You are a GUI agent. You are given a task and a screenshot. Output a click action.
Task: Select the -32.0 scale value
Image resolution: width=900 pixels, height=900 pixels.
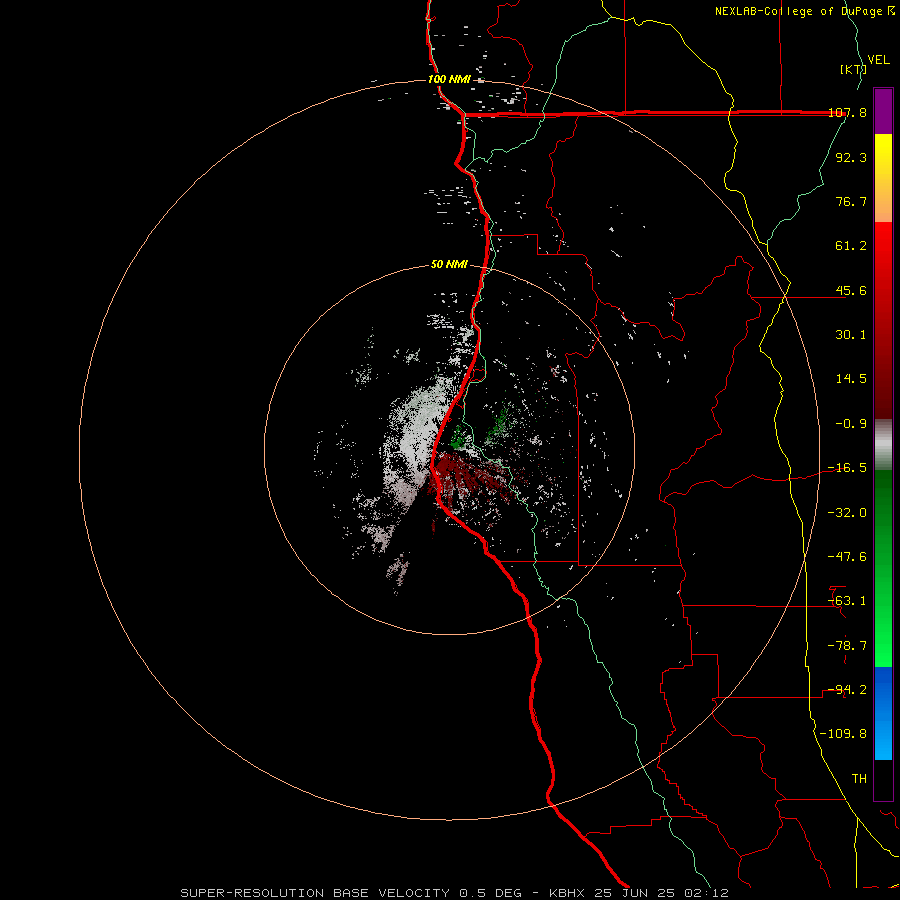pos(847,513)
